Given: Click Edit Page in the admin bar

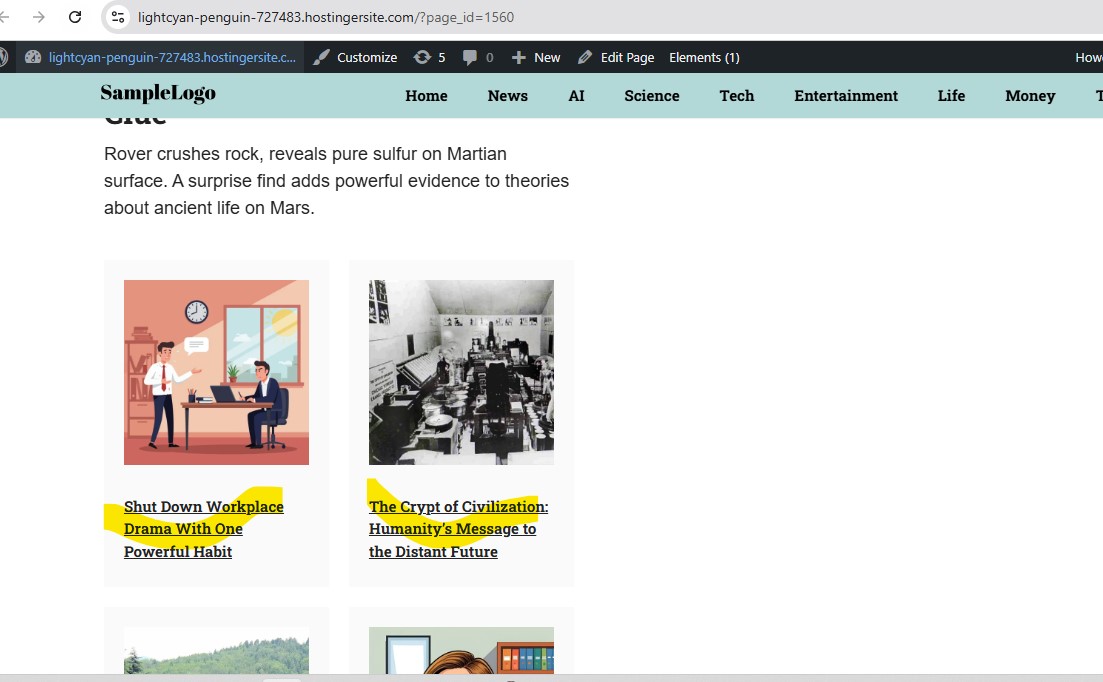Looking at the screenshot, I should 616,57.
